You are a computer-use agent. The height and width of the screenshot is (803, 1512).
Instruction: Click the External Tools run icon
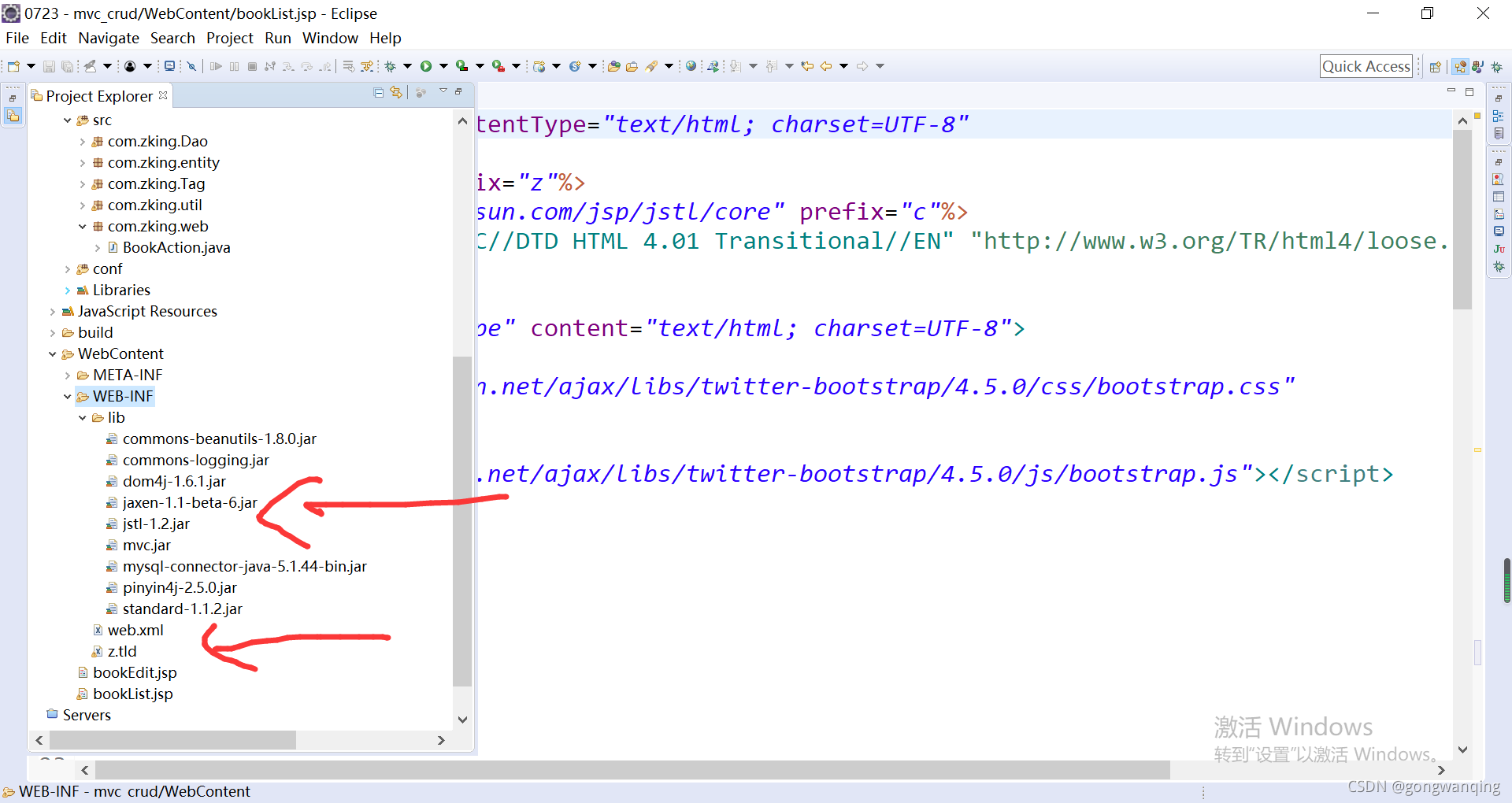click(x=498, y=66)
